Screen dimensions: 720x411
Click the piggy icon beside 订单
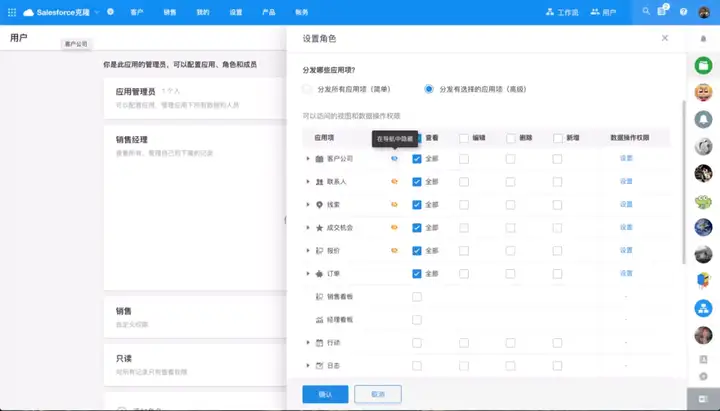(320, 274)
